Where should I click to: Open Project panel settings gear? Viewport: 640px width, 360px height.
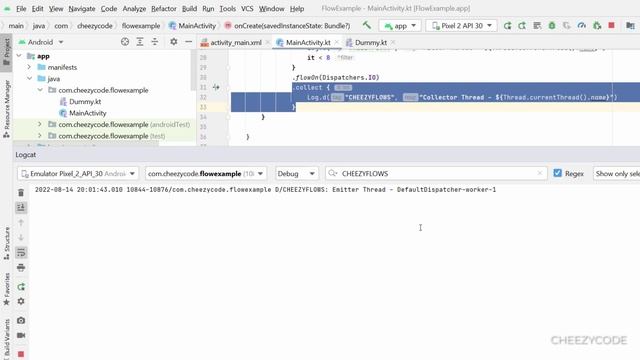tap(173, 42)
